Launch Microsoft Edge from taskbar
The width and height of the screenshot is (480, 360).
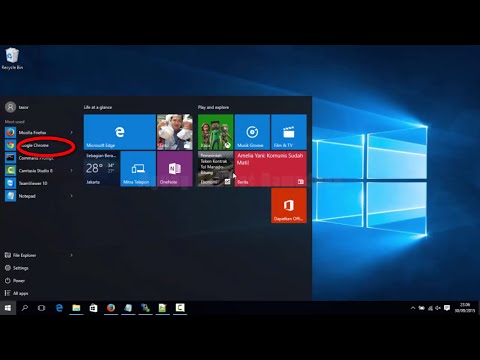(x=59, y=308)
